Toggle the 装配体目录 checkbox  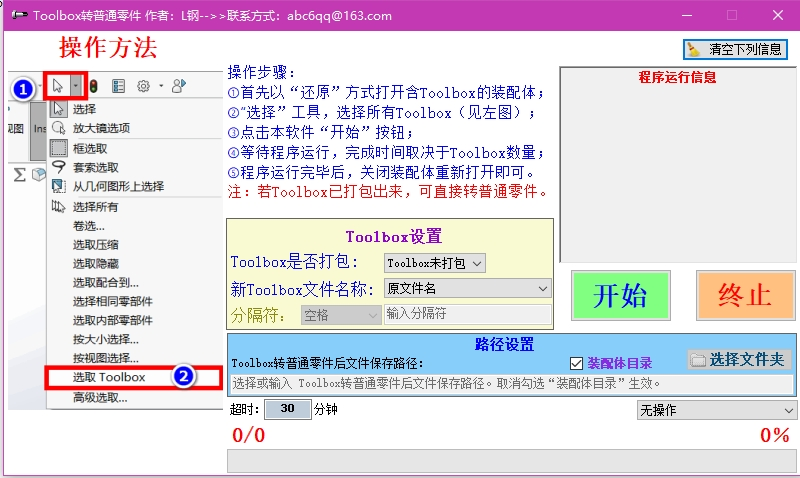[x=576, y=363]
